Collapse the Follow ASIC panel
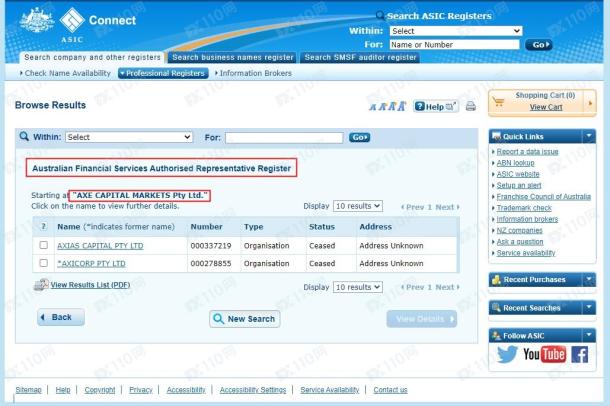This screenshot has height=406, width=610. click(589, 335)
